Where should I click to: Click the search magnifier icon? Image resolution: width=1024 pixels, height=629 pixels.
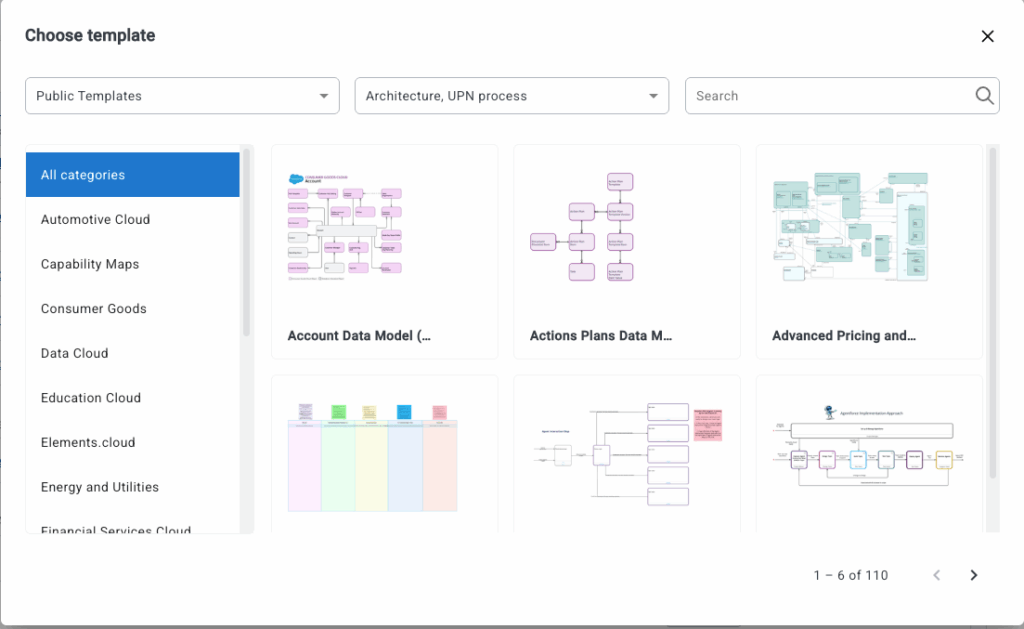[984, 96]
